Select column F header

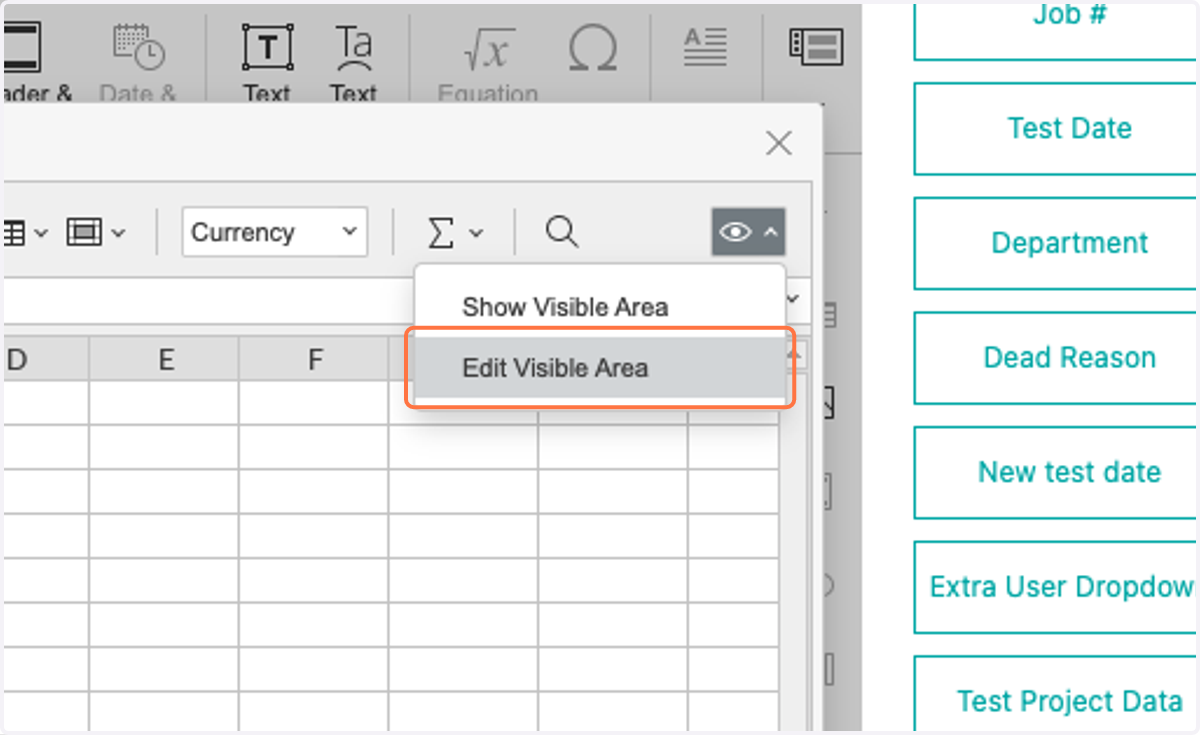coord(314,359)
